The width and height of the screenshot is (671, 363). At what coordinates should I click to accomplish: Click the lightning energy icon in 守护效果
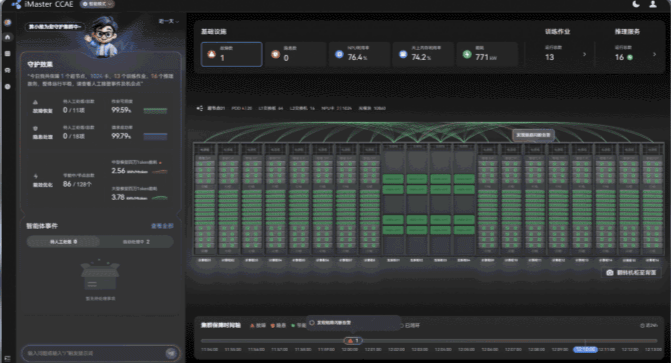[x=36, y=176]
